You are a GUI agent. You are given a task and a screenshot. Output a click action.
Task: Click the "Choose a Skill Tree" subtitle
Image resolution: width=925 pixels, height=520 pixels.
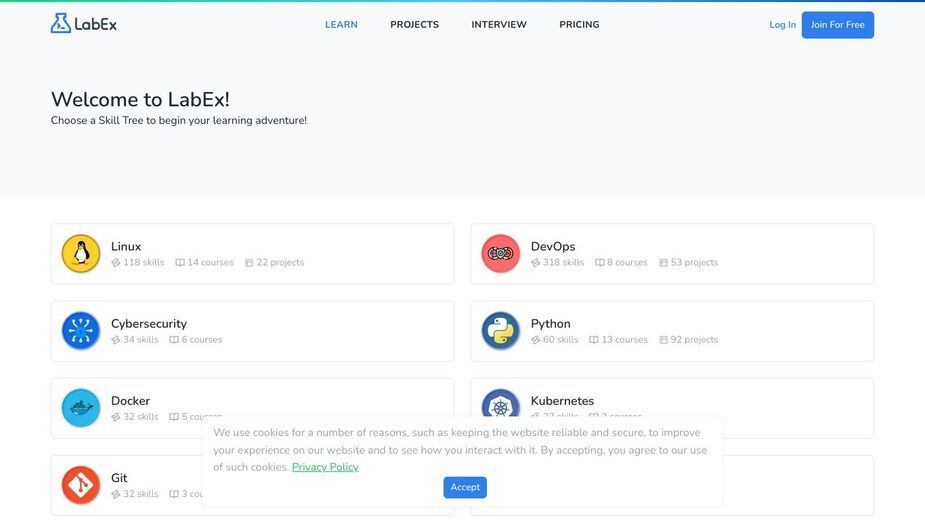pos(179,120)
